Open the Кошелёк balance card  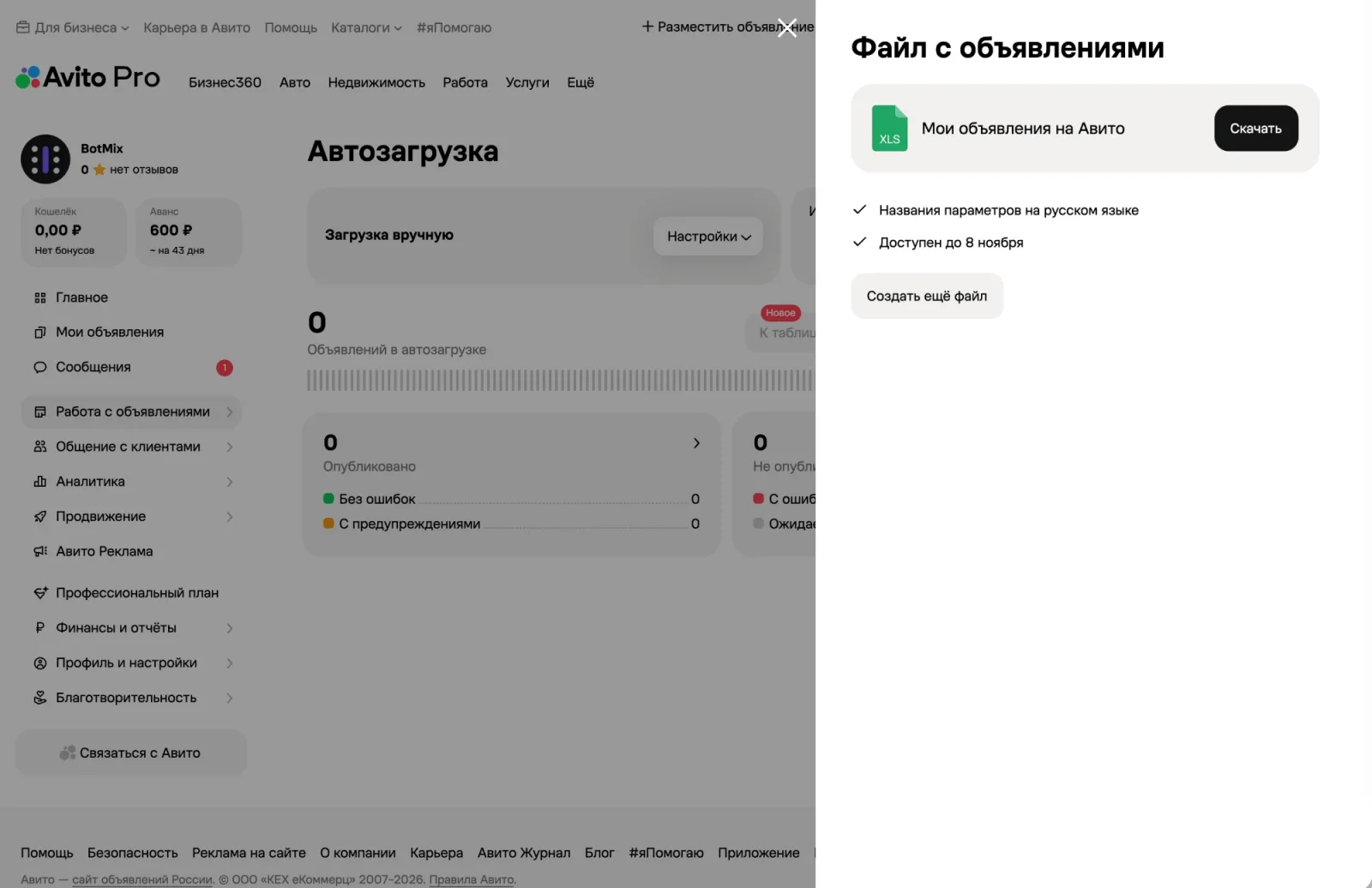(73, 232)
